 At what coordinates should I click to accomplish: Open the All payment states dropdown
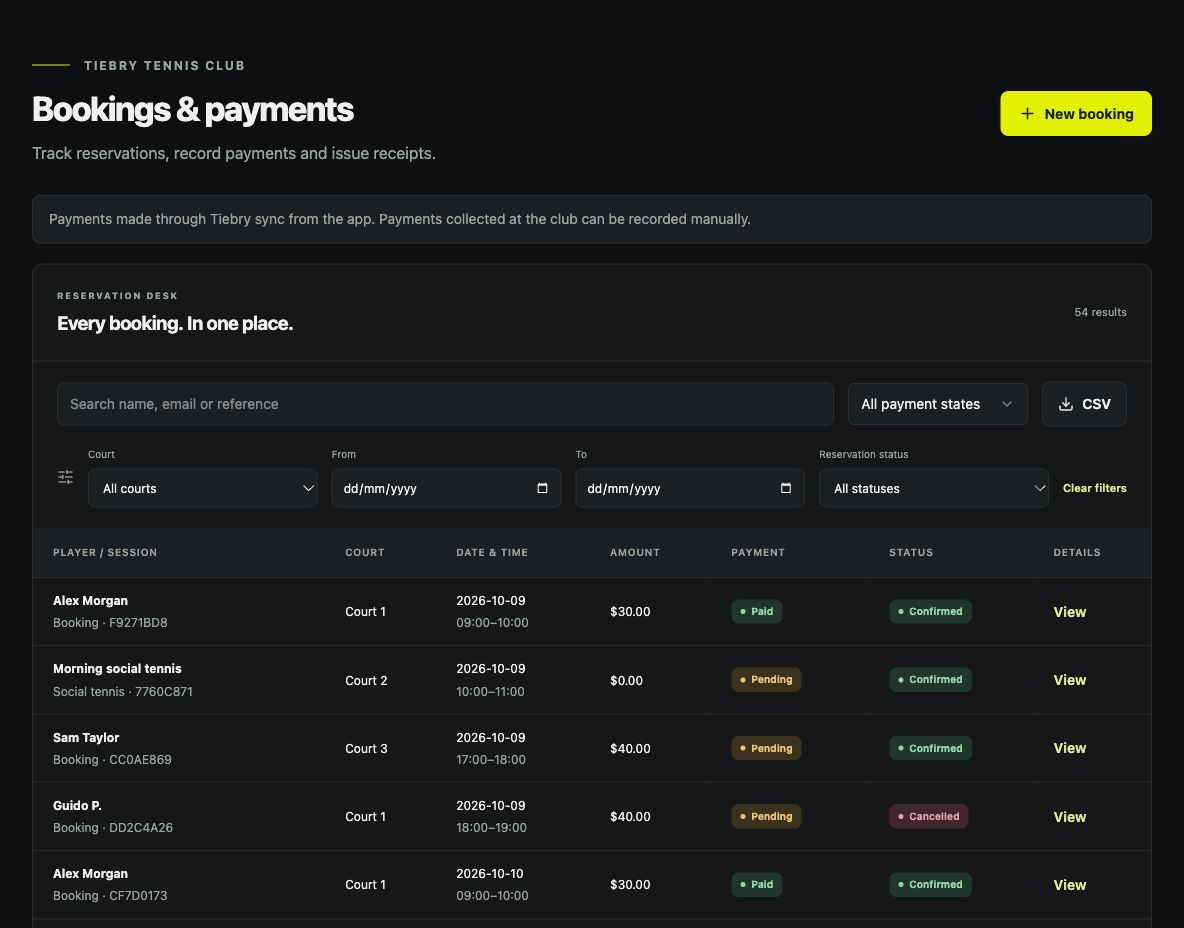[937, 404]
